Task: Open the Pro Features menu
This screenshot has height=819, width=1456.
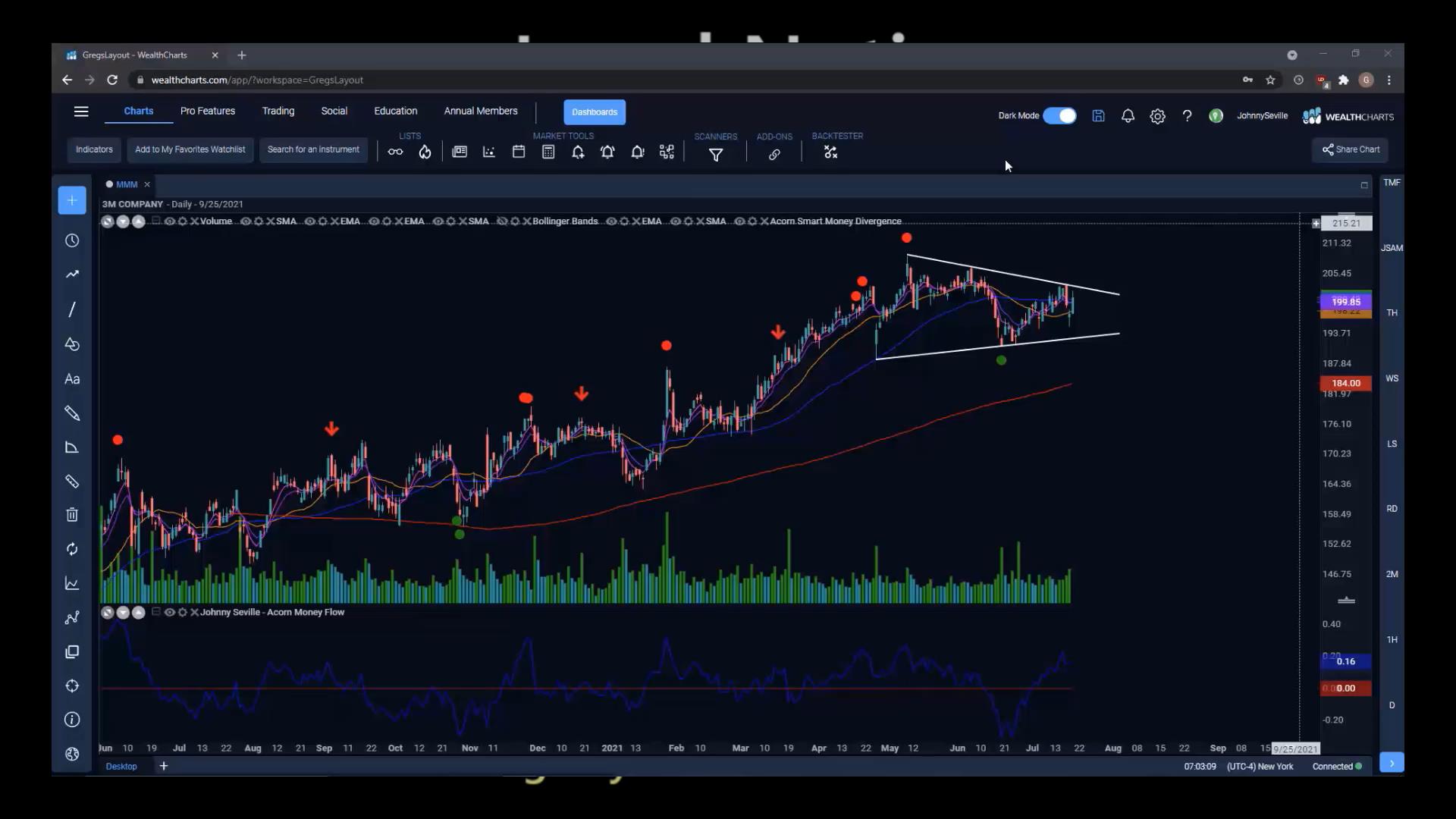Action: [208, 111]
